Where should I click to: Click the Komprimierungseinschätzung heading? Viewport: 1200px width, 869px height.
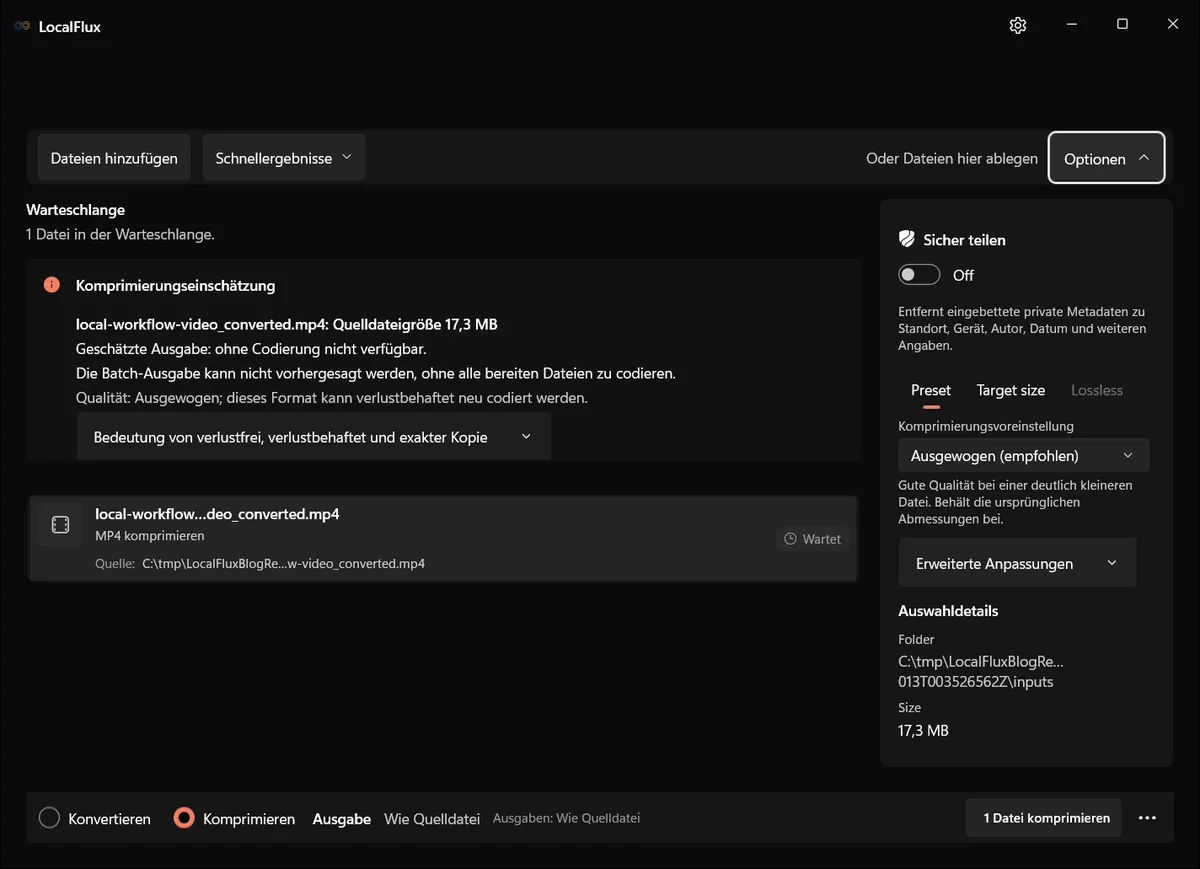[175, 285]
